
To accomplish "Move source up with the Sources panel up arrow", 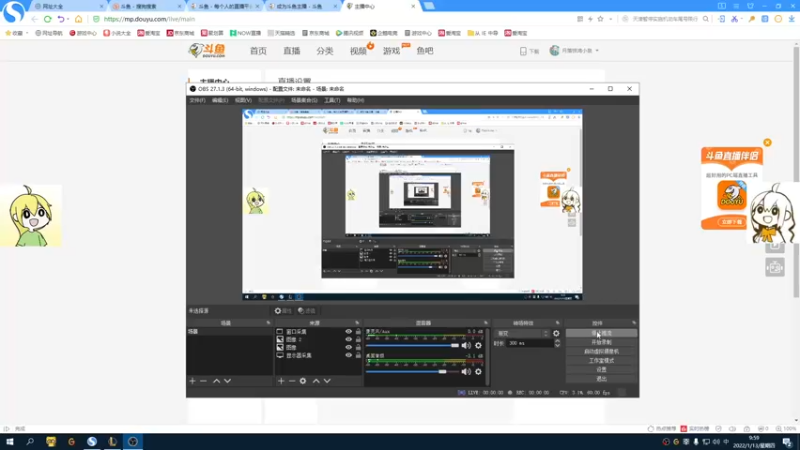I will (316, 381).
